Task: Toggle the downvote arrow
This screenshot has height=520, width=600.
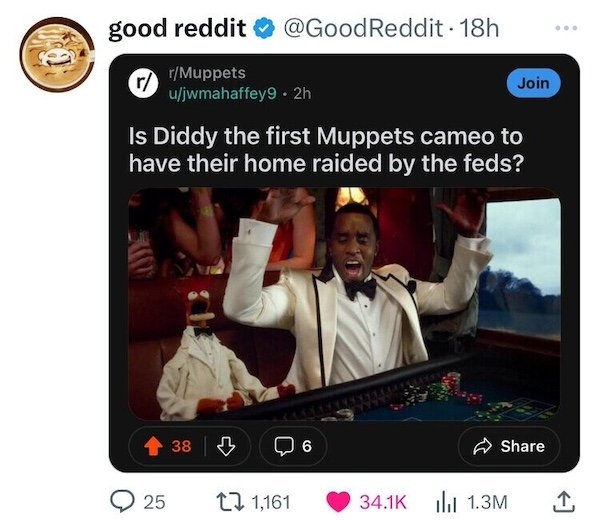Action: pyautogui.click(x=226, y=446)
